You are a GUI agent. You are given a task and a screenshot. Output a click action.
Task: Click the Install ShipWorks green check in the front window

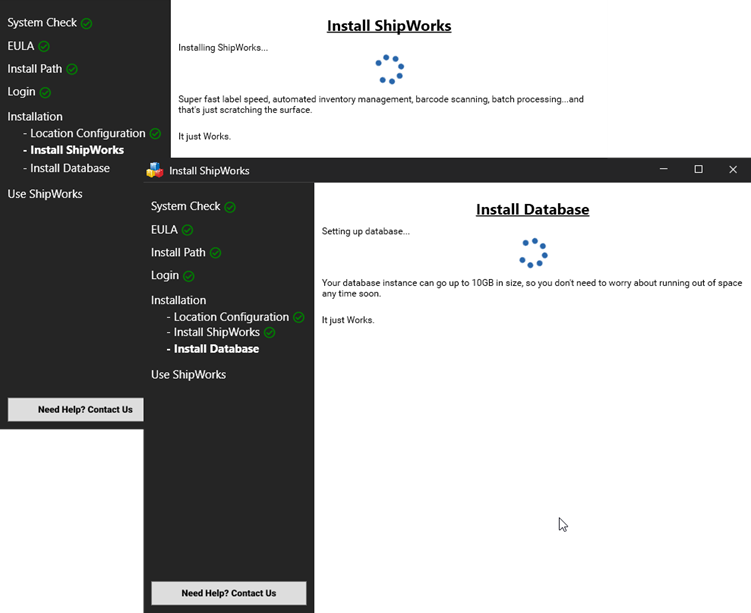(x=270, y=332)
